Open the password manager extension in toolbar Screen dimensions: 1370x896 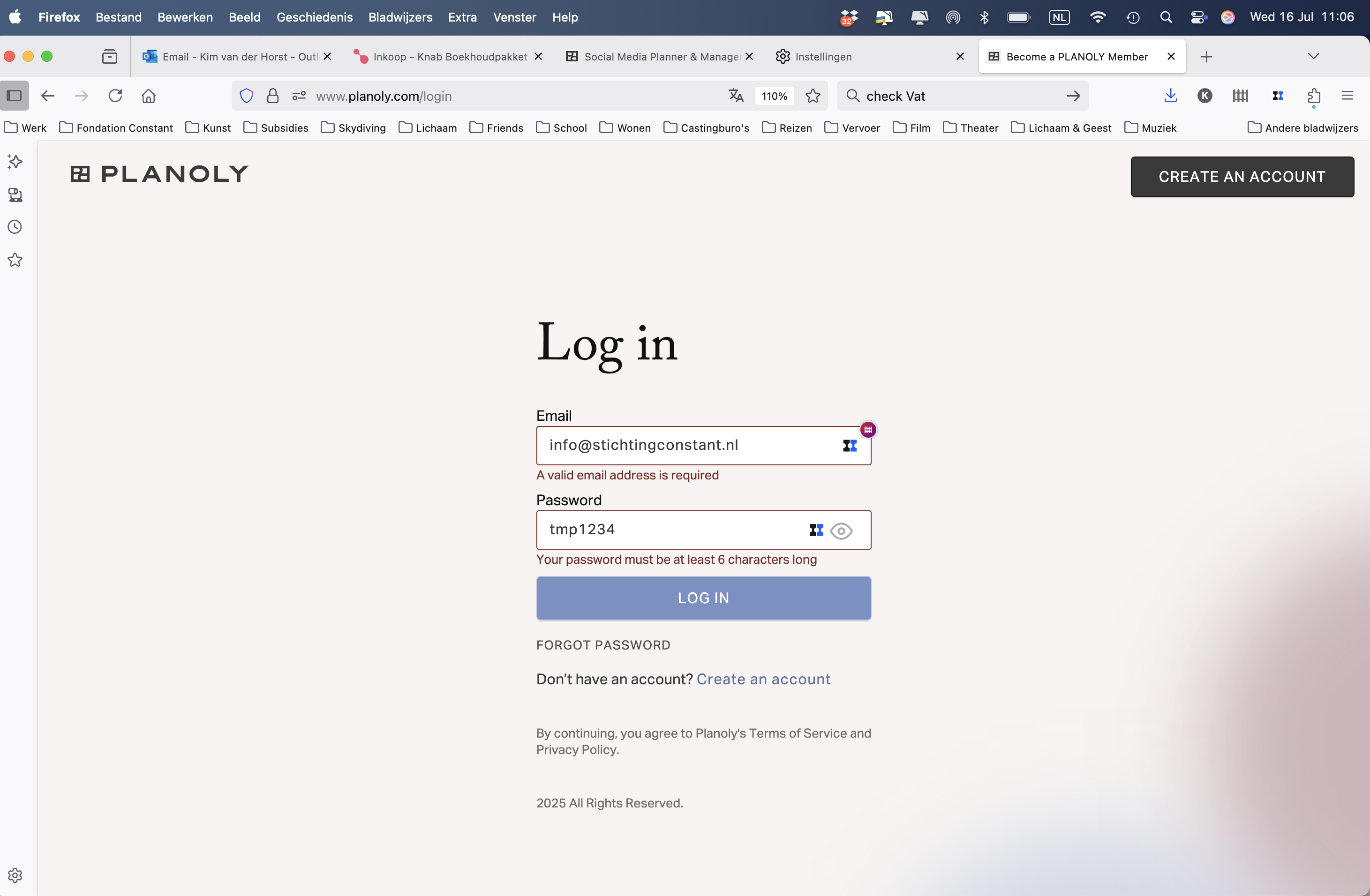1278,96
